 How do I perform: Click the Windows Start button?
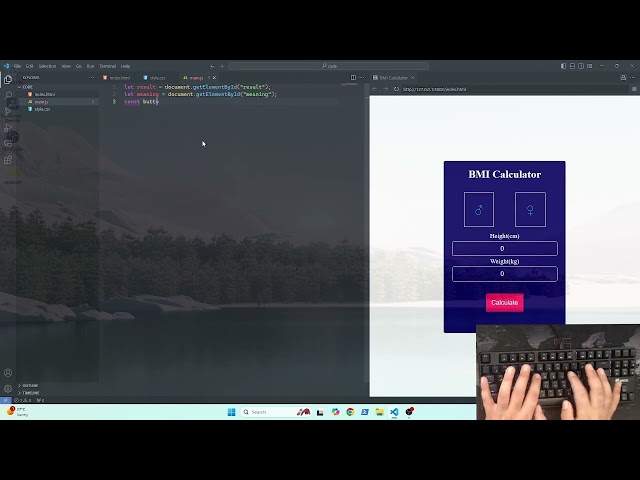231,412
